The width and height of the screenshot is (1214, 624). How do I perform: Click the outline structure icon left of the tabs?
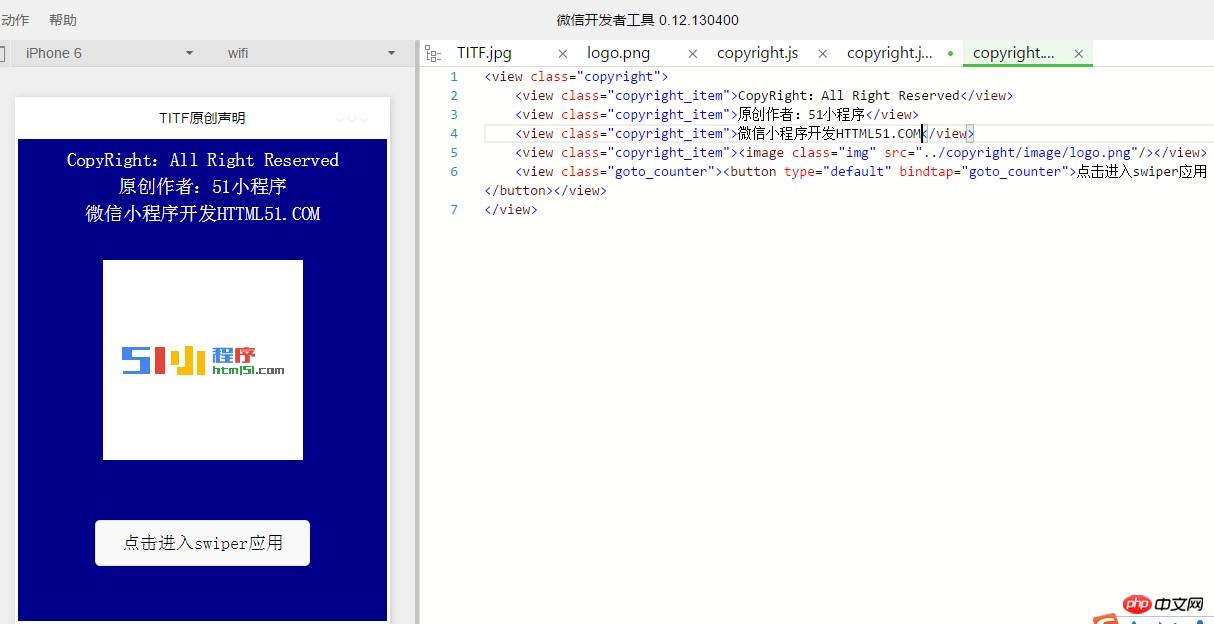click(x=432, y=53)
